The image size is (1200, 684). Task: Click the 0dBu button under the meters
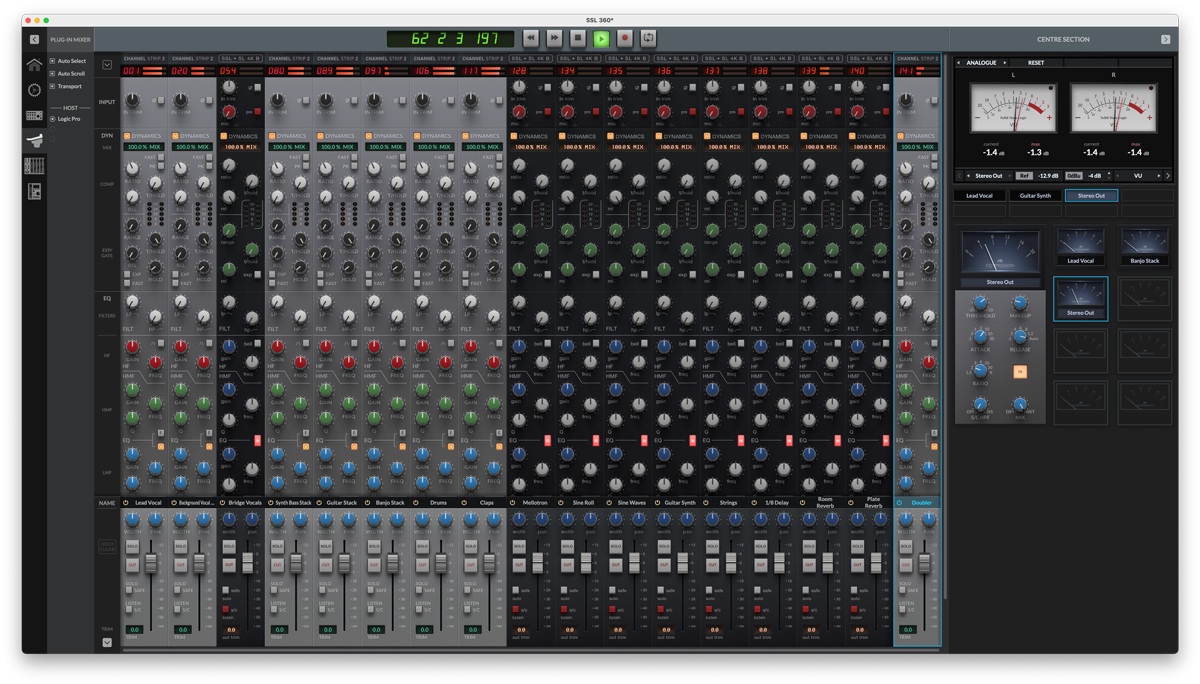[x=1073, y=176]
